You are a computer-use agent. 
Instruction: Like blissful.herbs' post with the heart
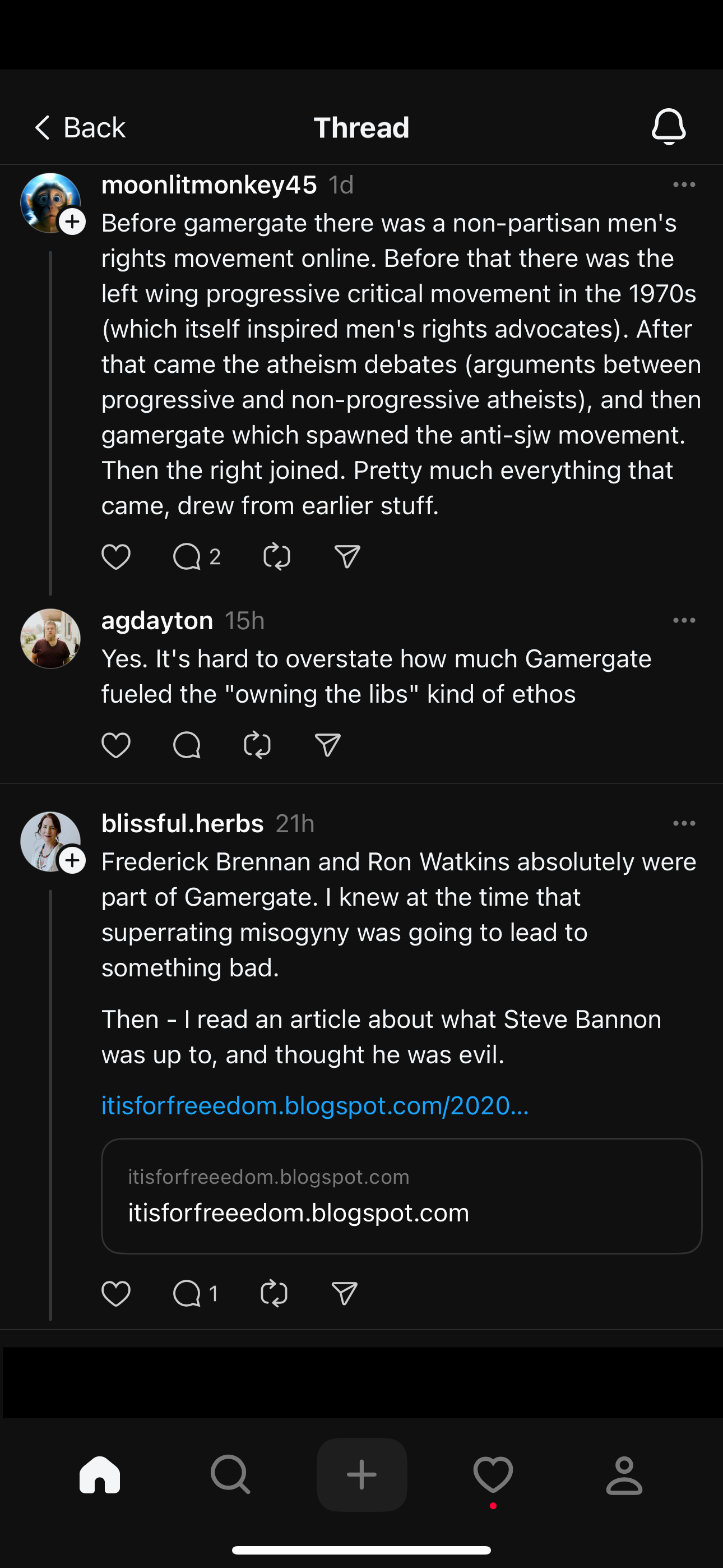(x=115, y=1293)
